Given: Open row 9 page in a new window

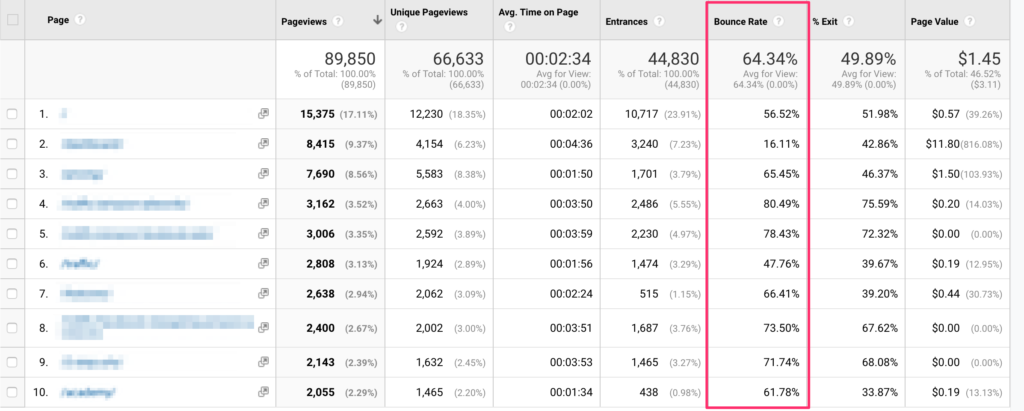Looking at the screenshot, I should [x=263, y=361].
